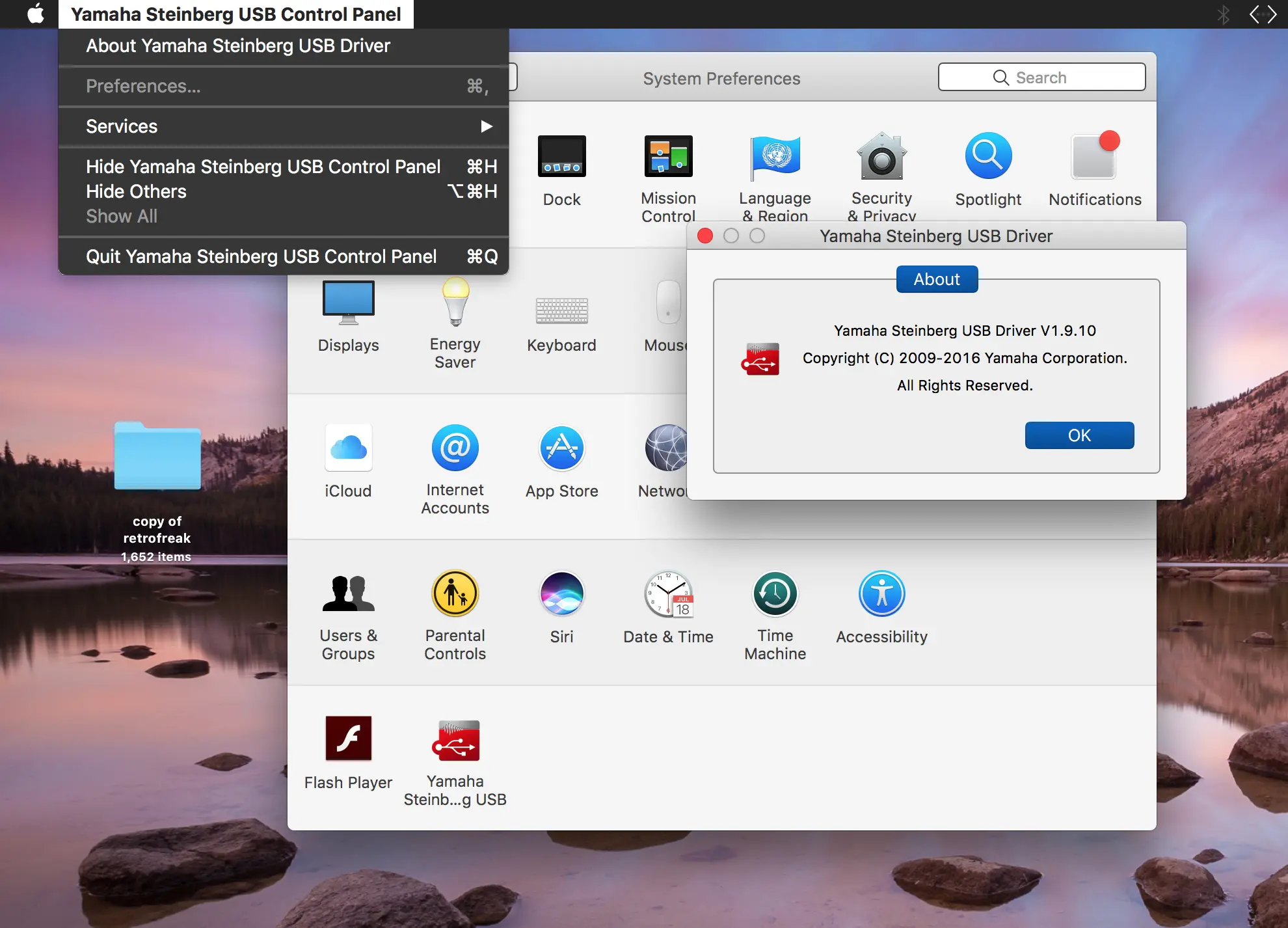
Task: Open Mission Control preferences
Action: [668, 156]
